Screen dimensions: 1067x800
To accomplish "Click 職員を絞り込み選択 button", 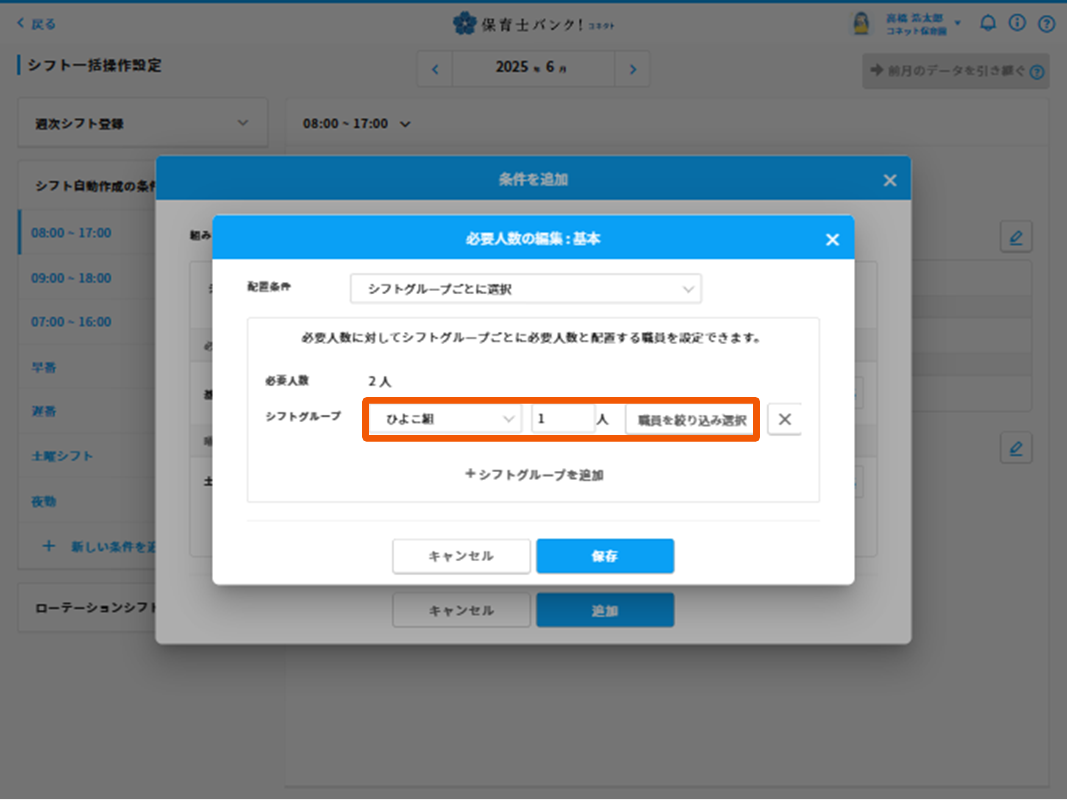I will (692, 420).
